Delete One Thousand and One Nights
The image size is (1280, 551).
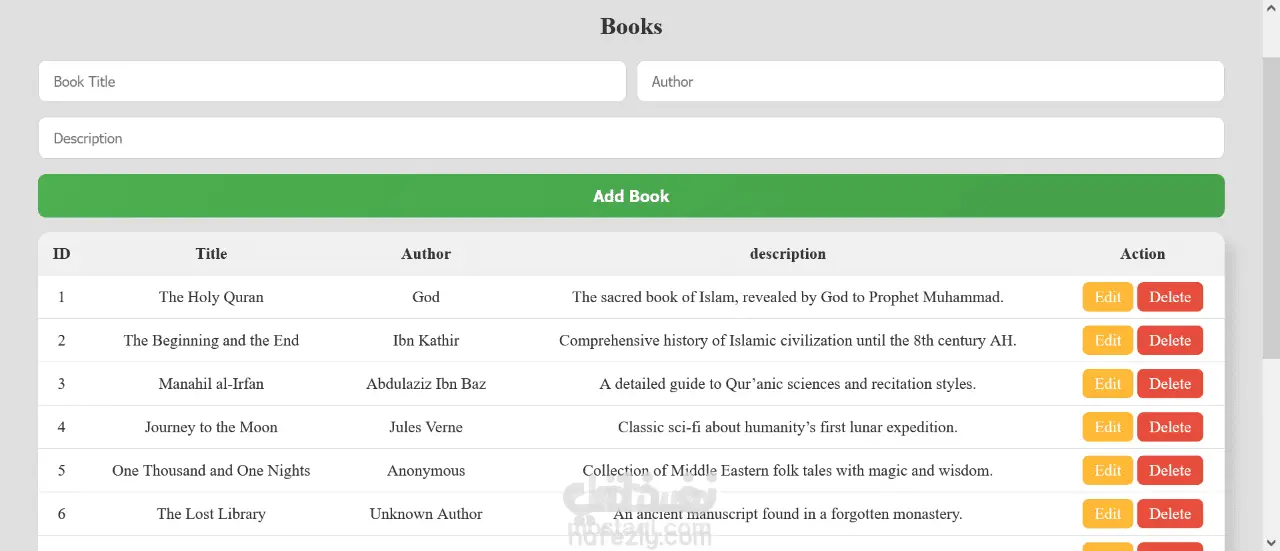[1169, 470]
